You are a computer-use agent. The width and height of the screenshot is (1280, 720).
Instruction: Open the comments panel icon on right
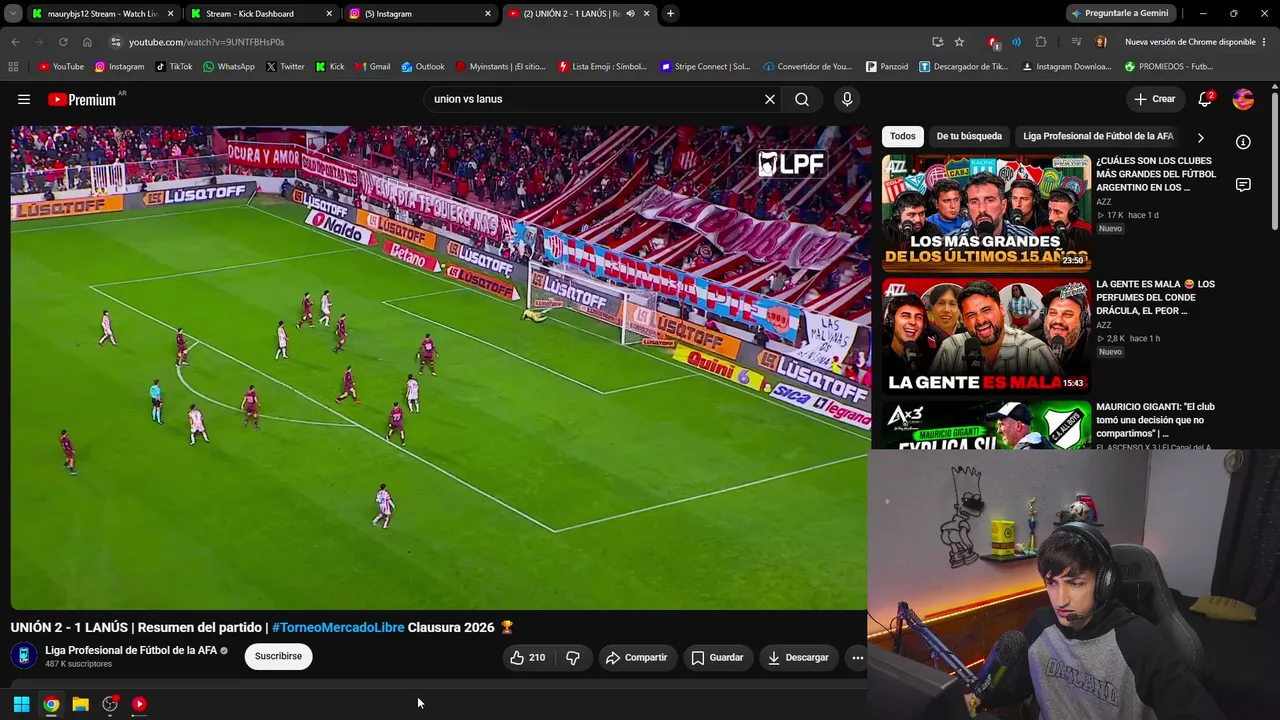click(1243, 185)
